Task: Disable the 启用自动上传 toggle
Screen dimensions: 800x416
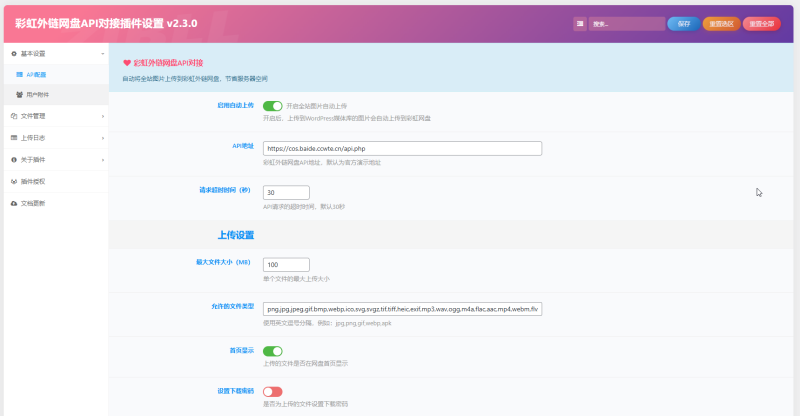Action: [272, 105]
